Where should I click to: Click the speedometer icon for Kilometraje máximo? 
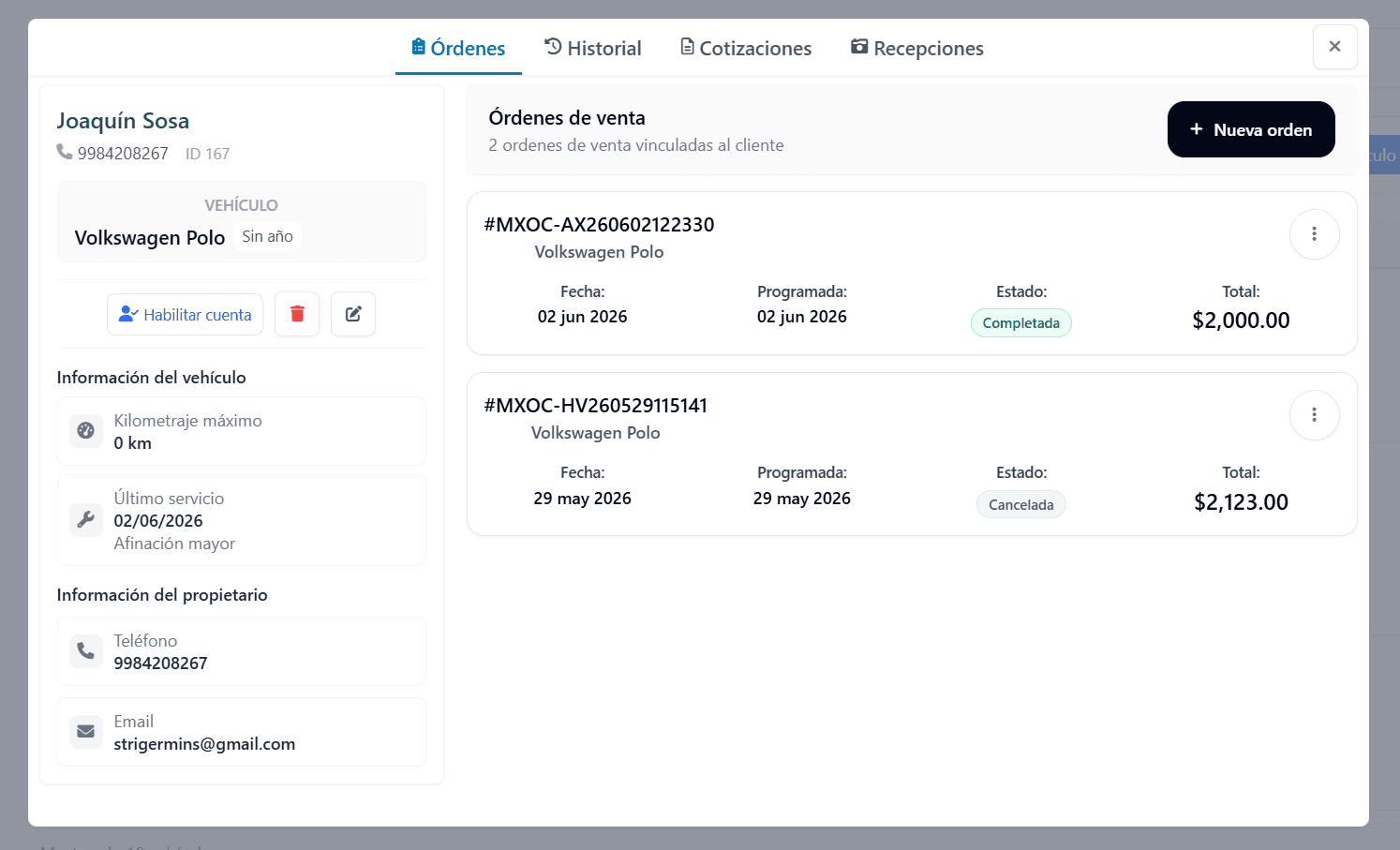click(x=86, y=431)
